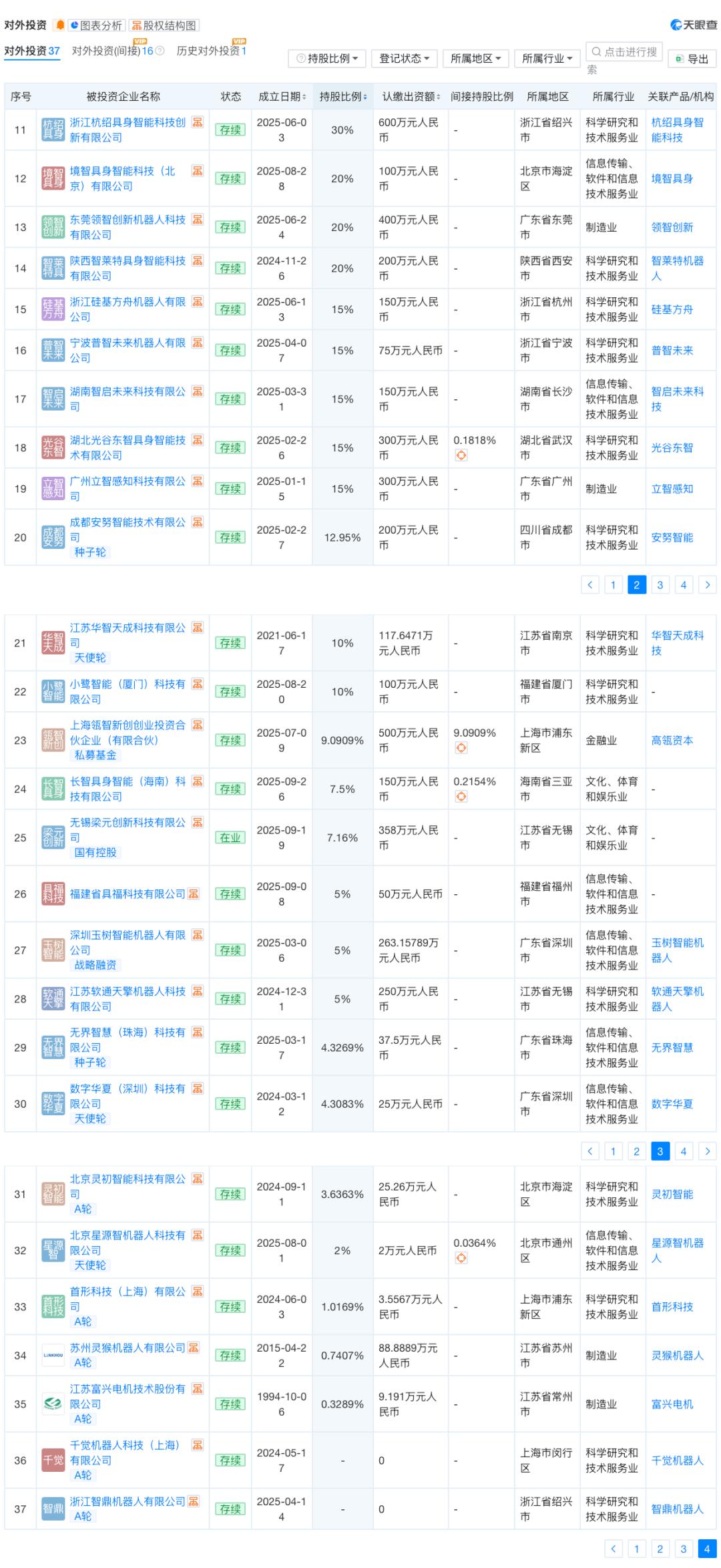
Task: Sort table by 认缴出资额 column
Action: point(411,97)
